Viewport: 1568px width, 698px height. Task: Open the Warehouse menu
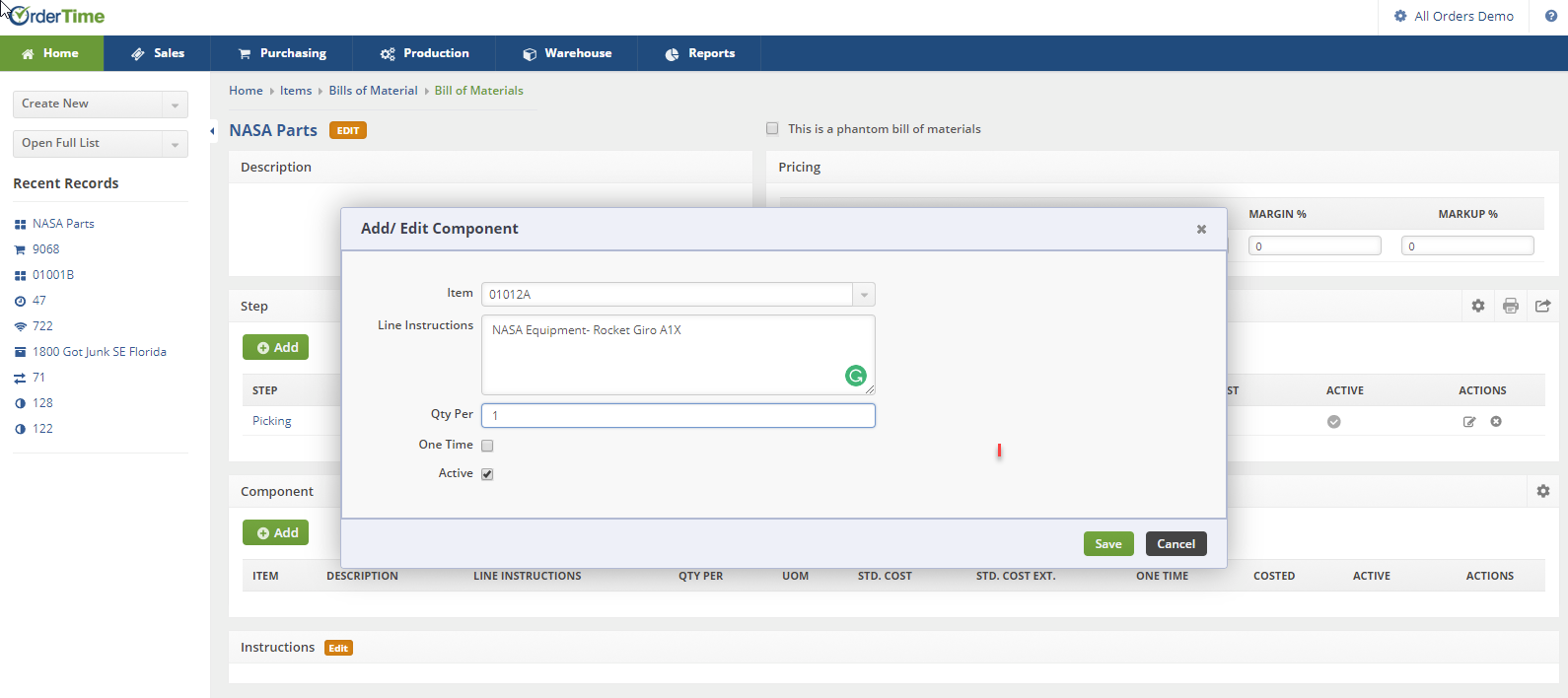click(567, 53)
